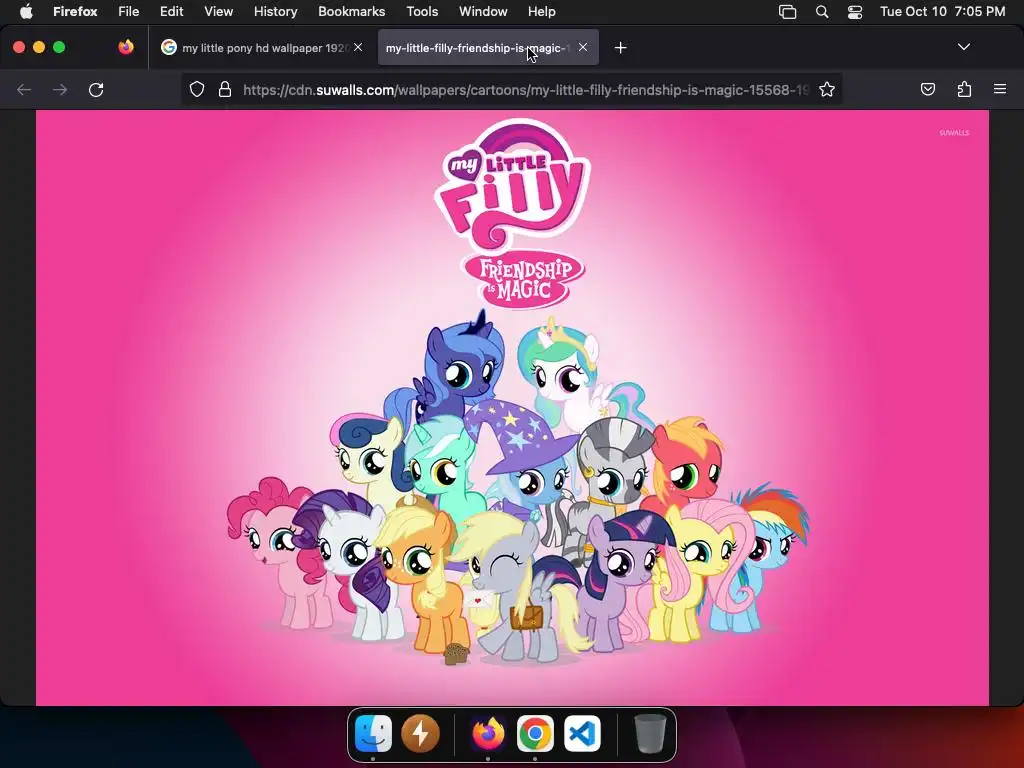This screenshot has width=1024, height=768.
Task: Open the Tools menu
Action: [423, 11]
